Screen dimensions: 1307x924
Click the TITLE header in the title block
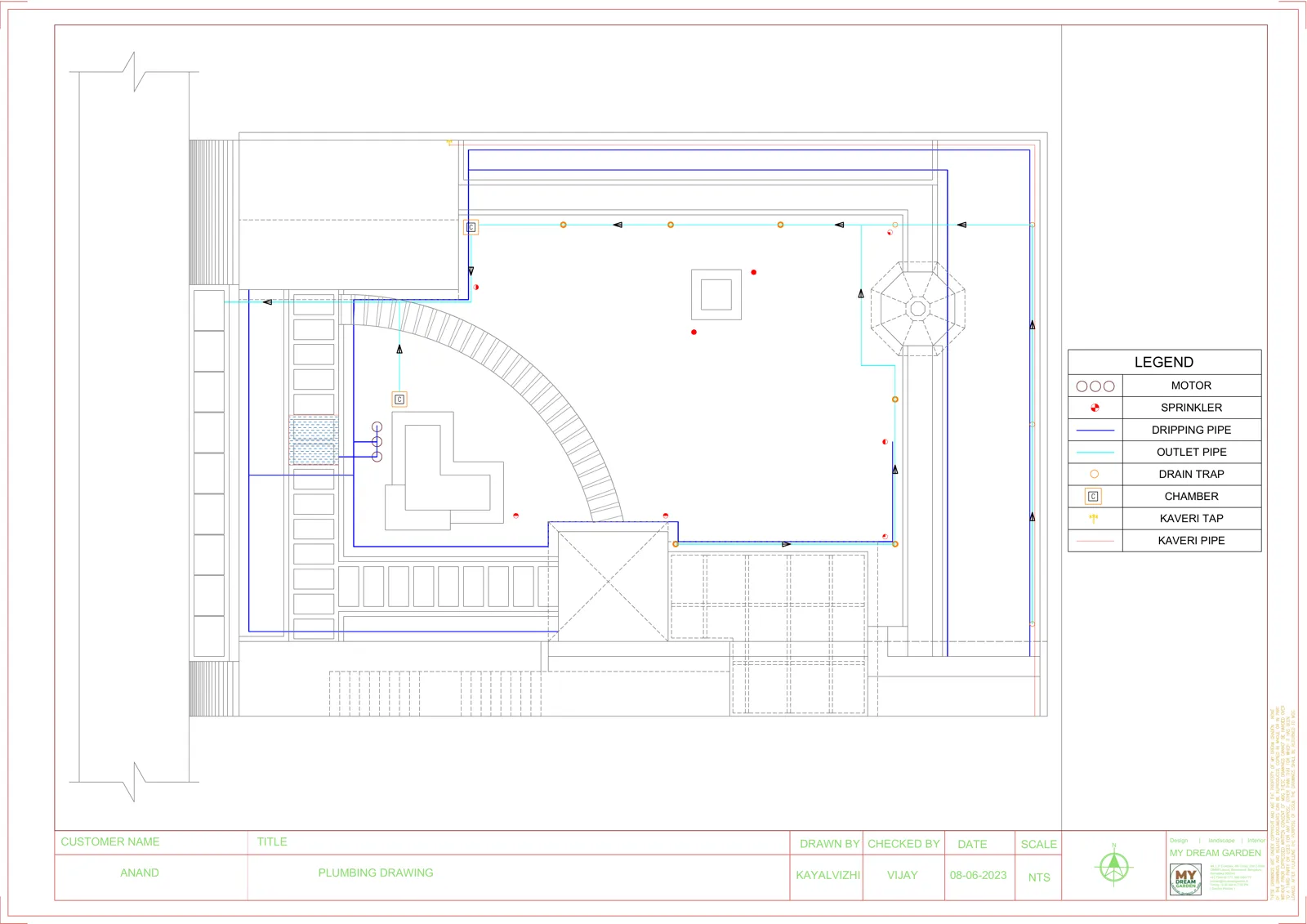coord(272,841)
